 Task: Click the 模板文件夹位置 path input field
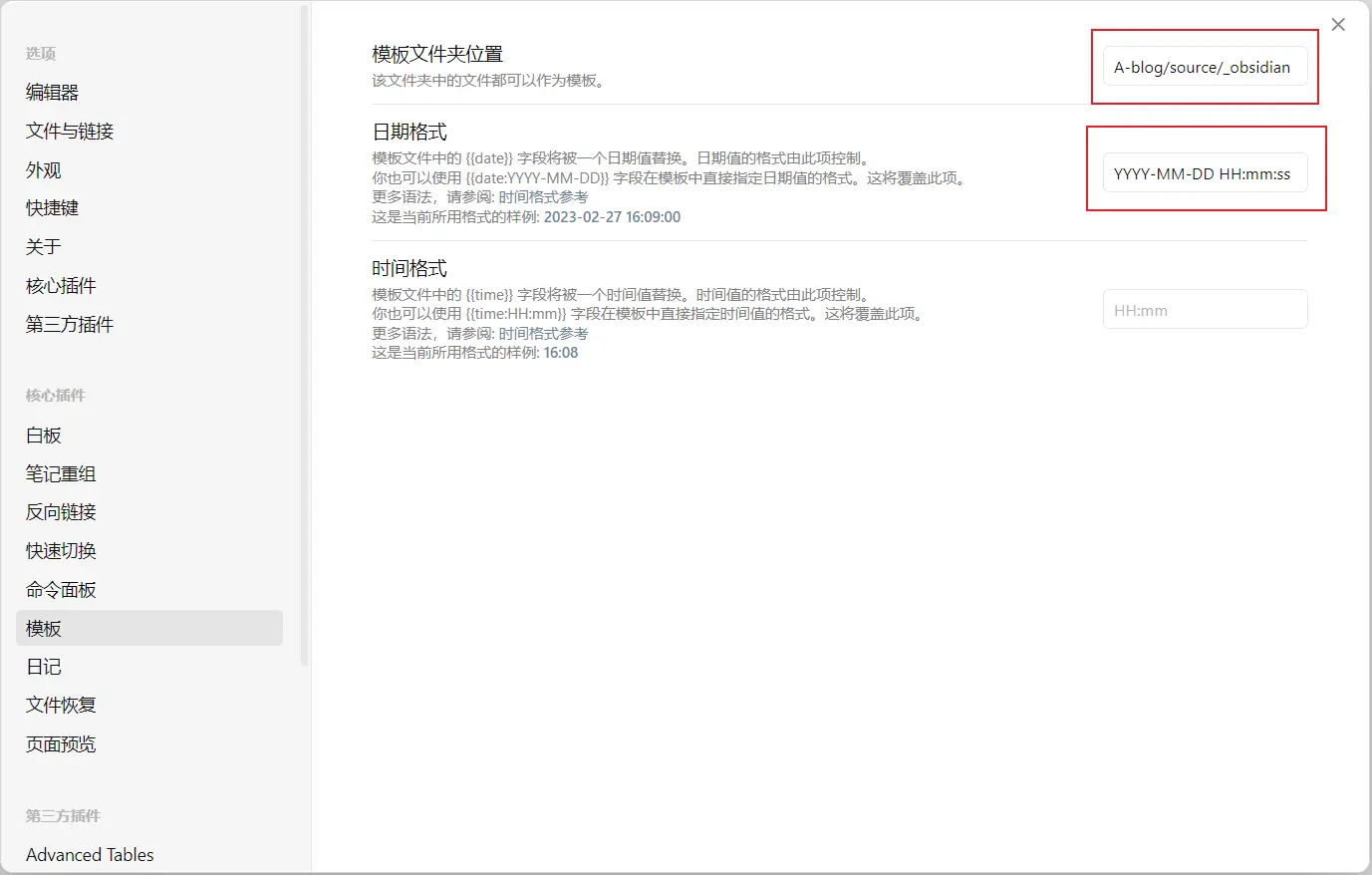click(1204, 67)
